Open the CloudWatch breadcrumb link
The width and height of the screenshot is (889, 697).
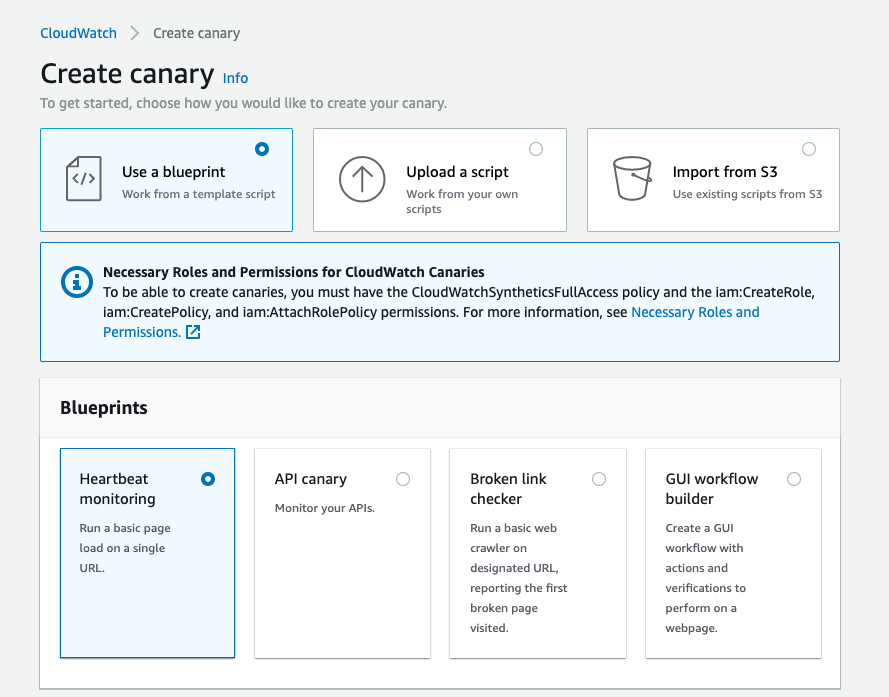78,33
